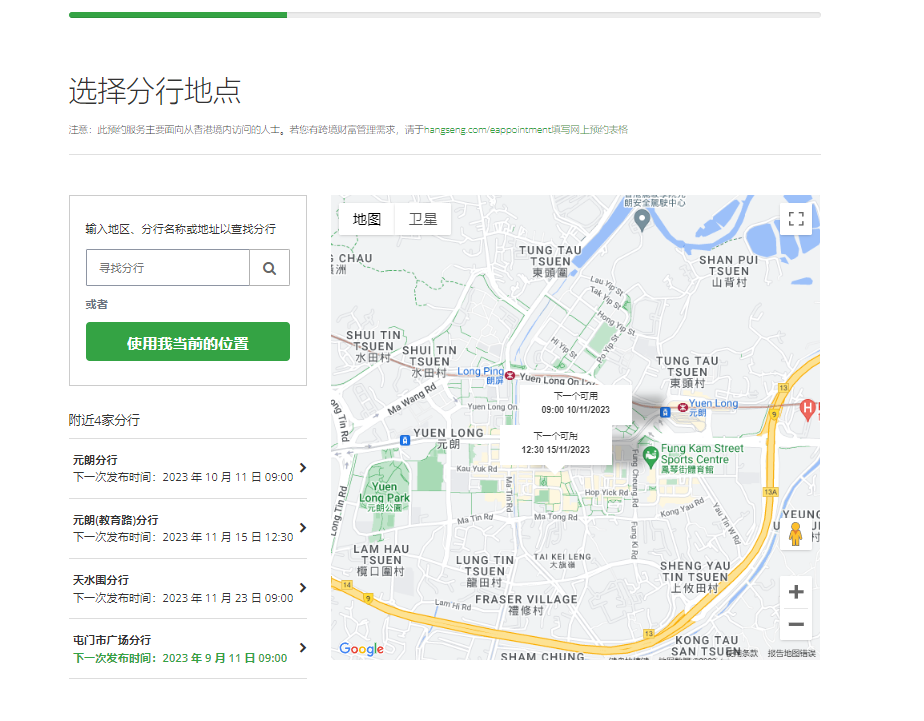Select the red pin near Long Ping station
924x721 pixels.
[508, 377]
